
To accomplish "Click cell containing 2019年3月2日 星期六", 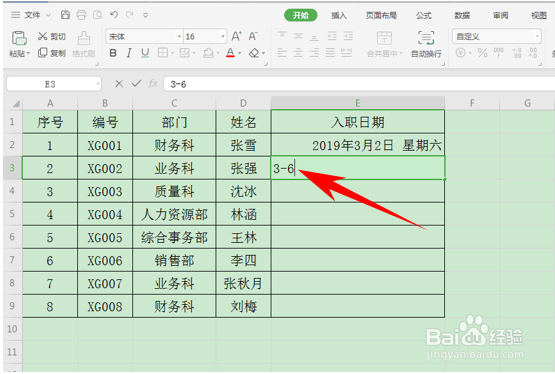I will [357, 145].
